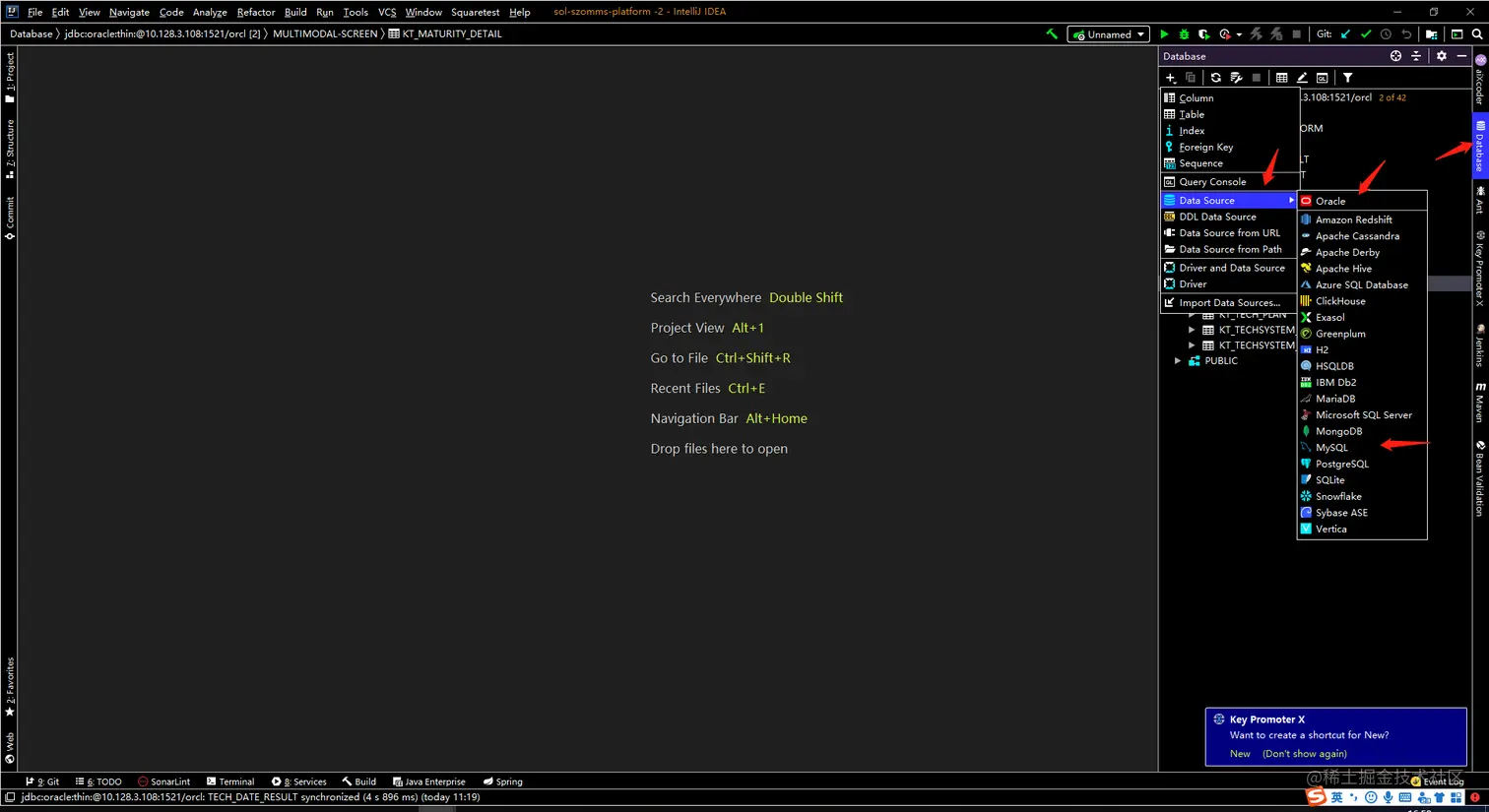The image size is (1489, 812).
Task: Select Data Source menu entry
Action: [x=1230, y=200]
